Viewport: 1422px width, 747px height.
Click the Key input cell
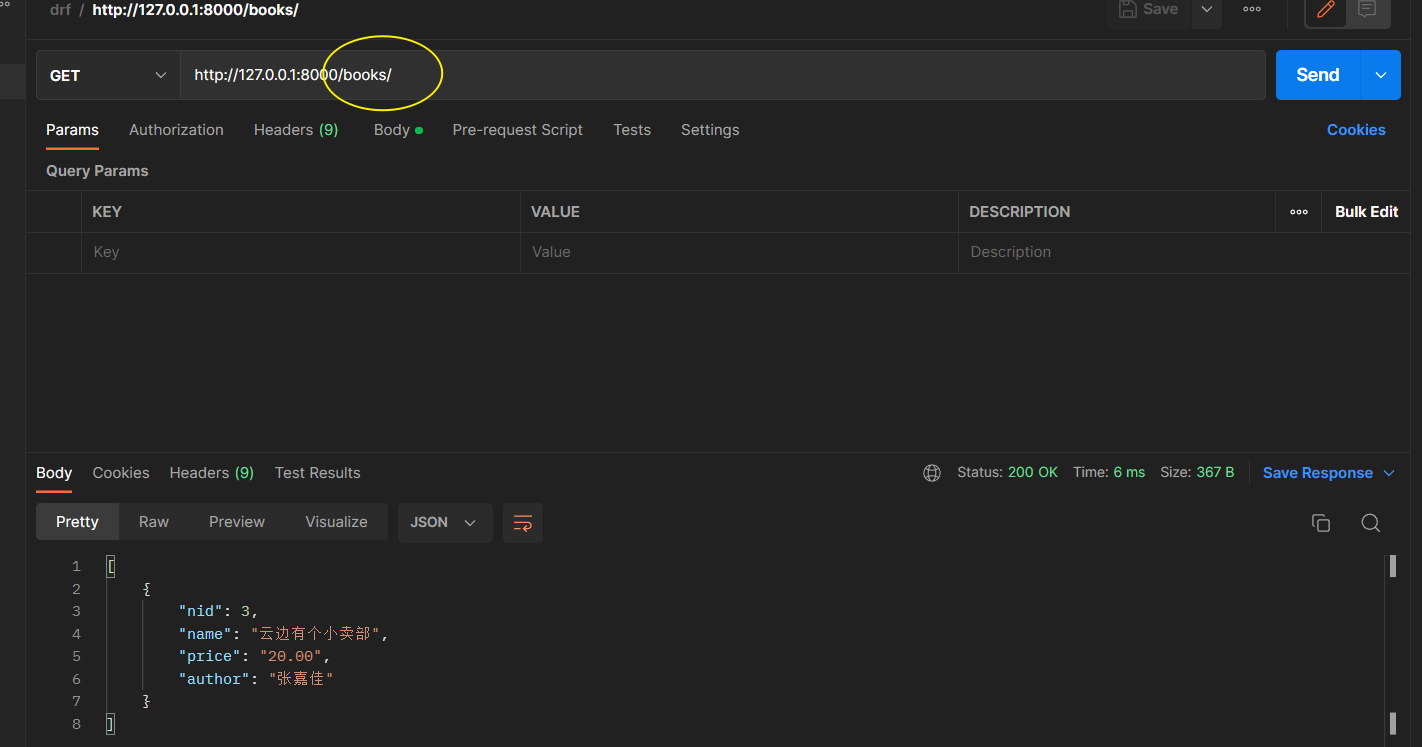pyautogui.click(x=300, y=252)
